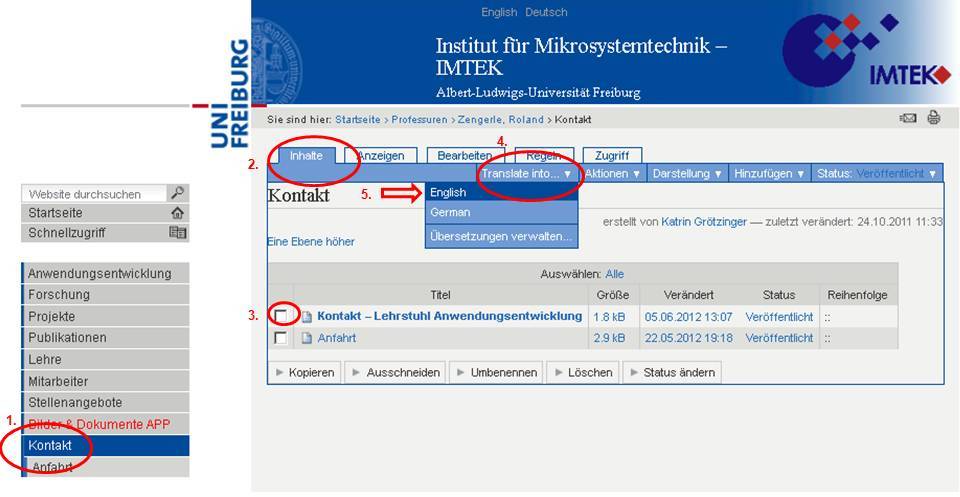
Task: Open the Katrin Grötzinger author link
Action: pyautogui.click(x=704, y=222)
